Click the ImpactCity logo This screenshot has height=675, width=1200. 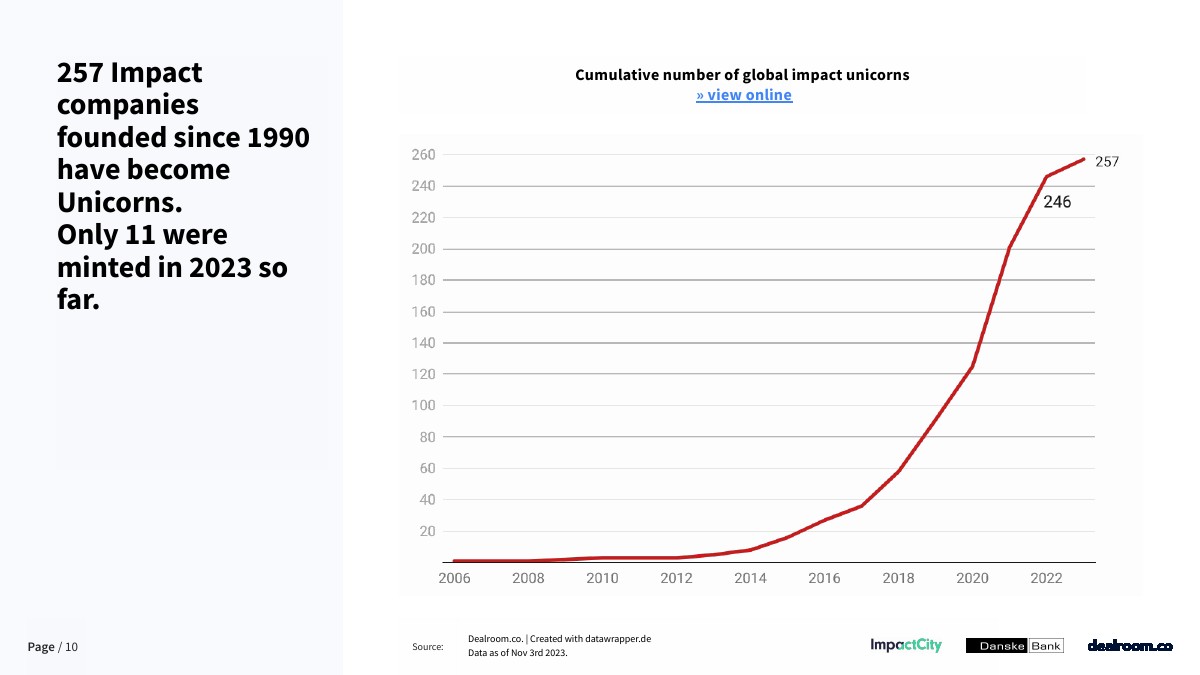[x=905, y=646]
